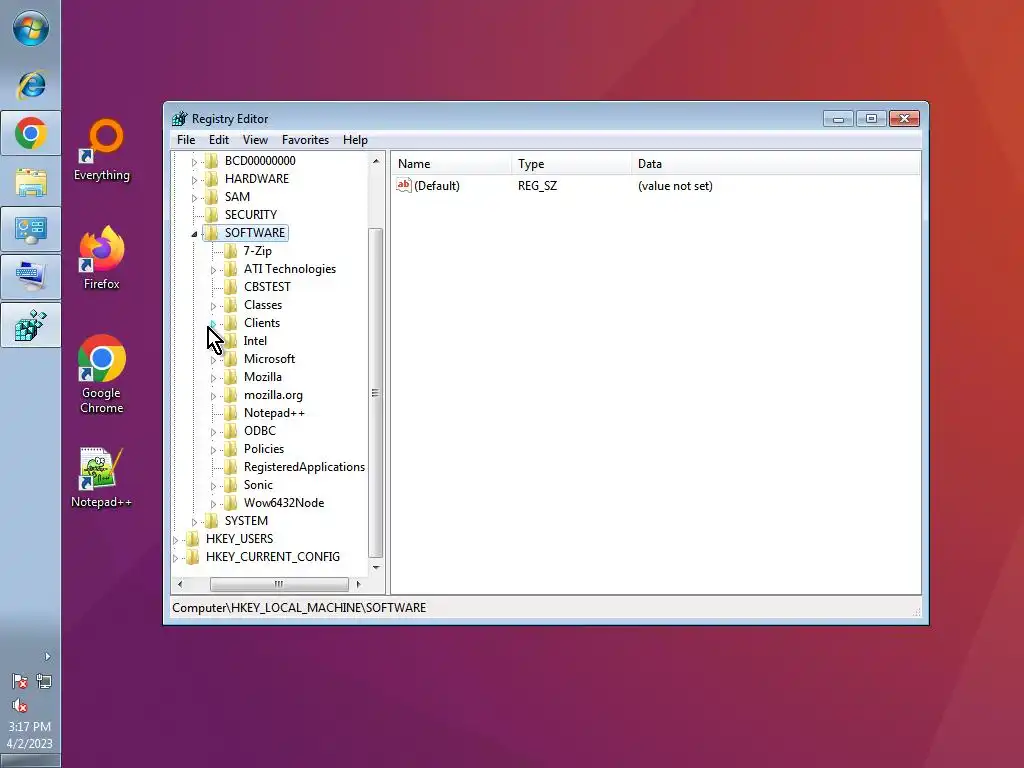Select the RegisteredApplications folder icon
1024x768 pixels.
[x=230, y=467]
